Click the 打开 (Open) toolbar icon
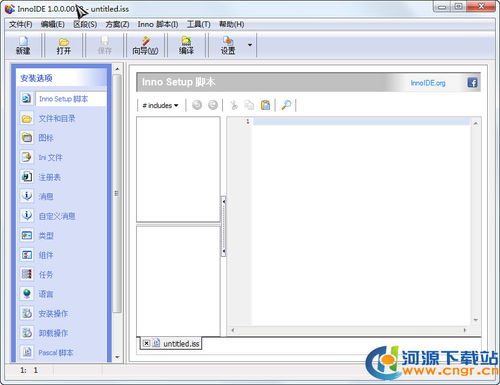The height and width of the screenshot is (385, 500). point(64,46)
